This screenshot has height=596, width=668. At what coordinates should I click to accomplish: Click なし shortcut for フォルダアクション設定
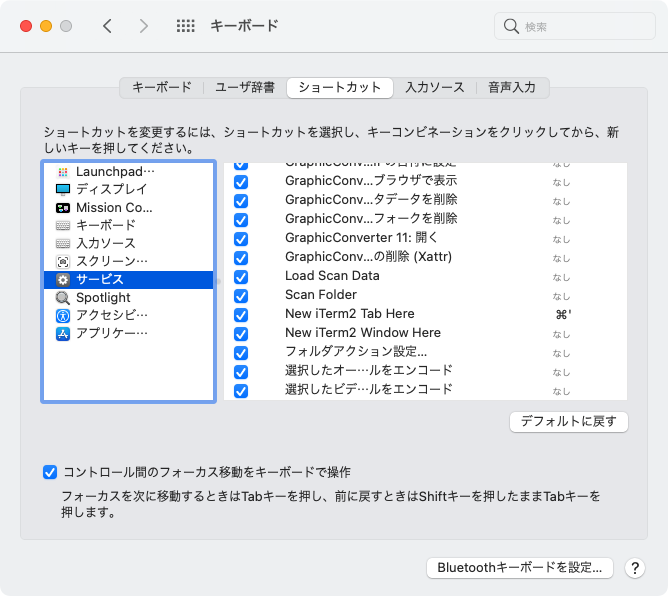tap(561, 354)
